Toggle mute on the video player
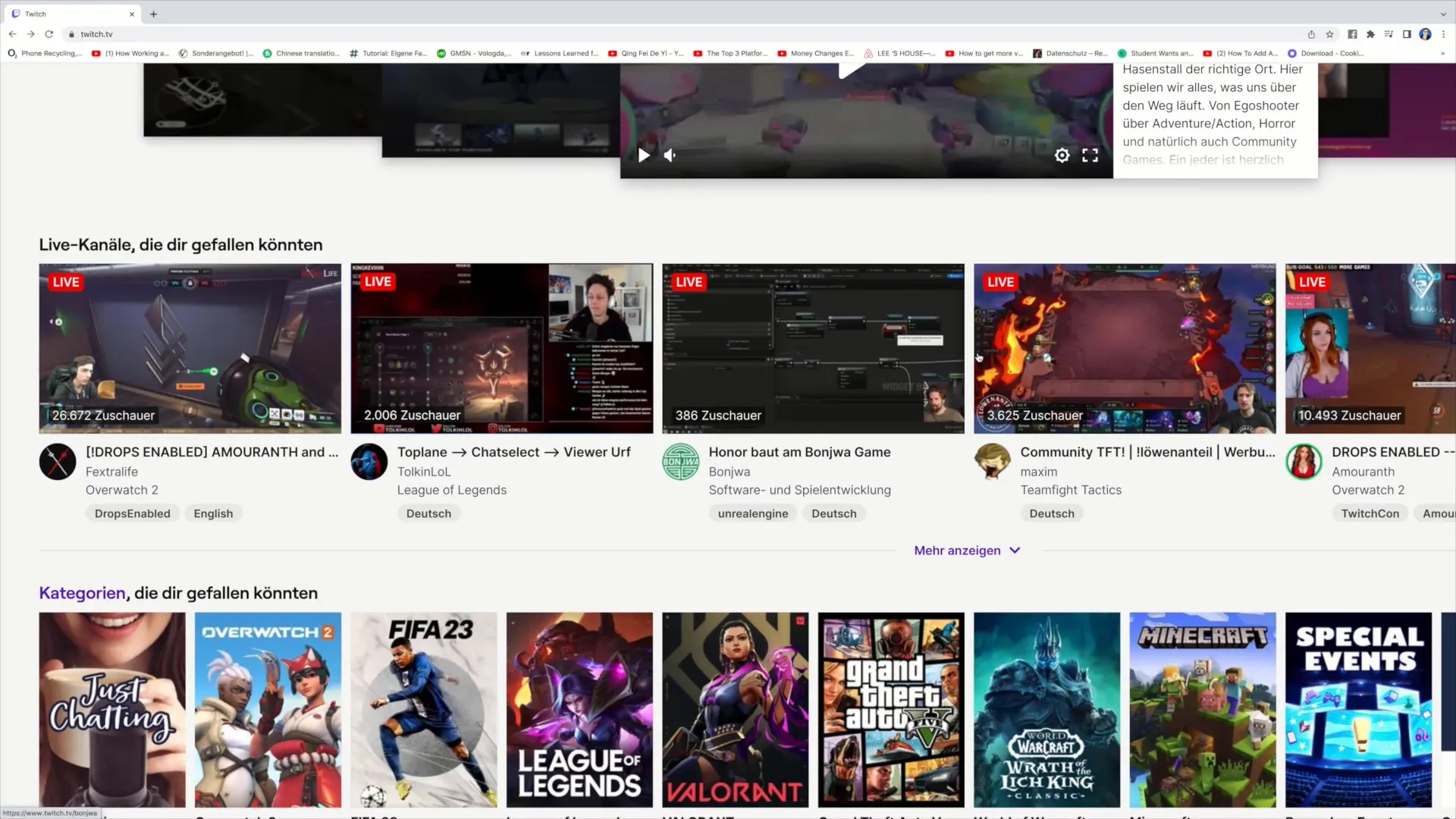 pos(669,156)
